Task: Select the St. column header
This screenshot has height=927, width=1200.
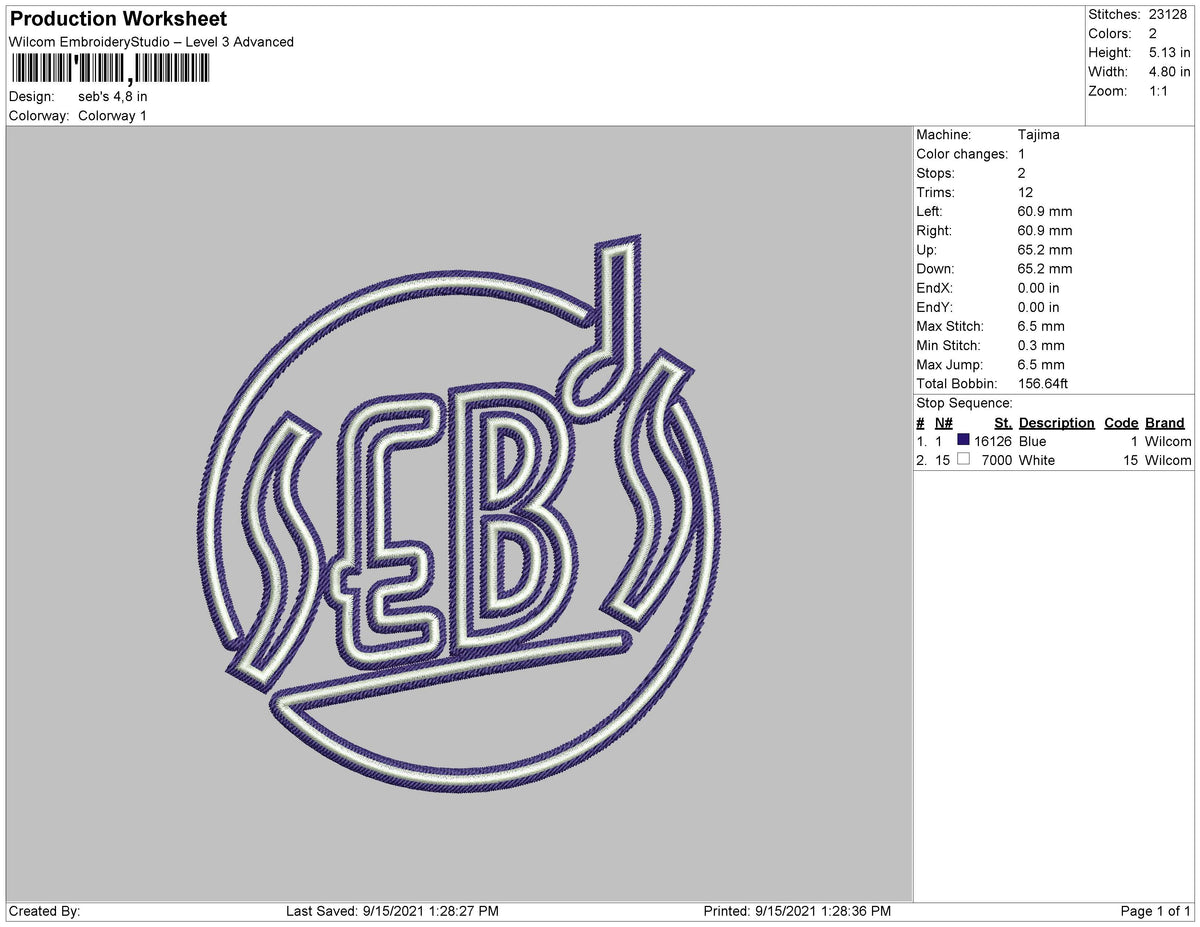Action: click(x=1002, y=422)
